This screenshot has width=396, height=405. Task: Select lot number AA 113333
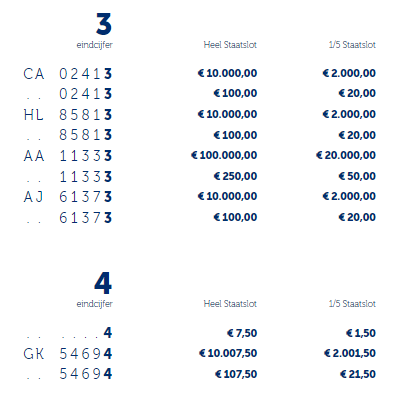pyautogui.click(x=68, y=156)
